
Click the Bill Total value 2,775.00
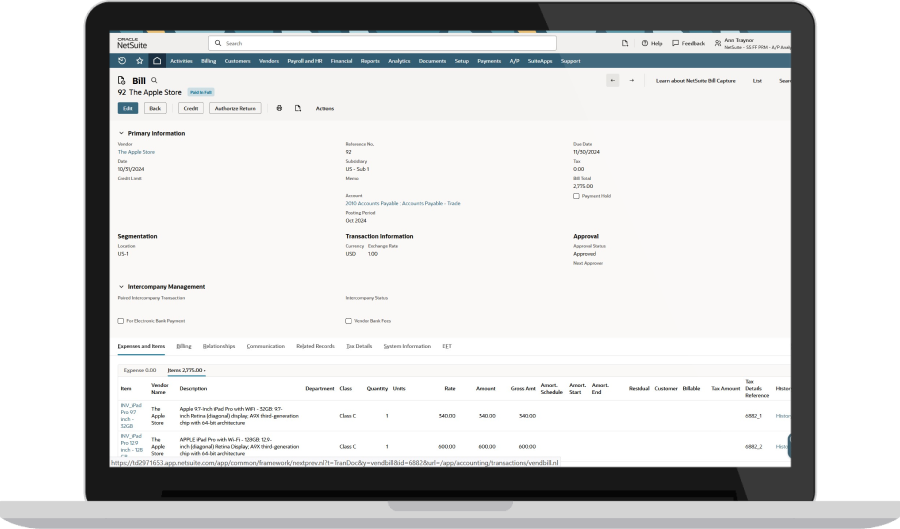click(583, 186)
